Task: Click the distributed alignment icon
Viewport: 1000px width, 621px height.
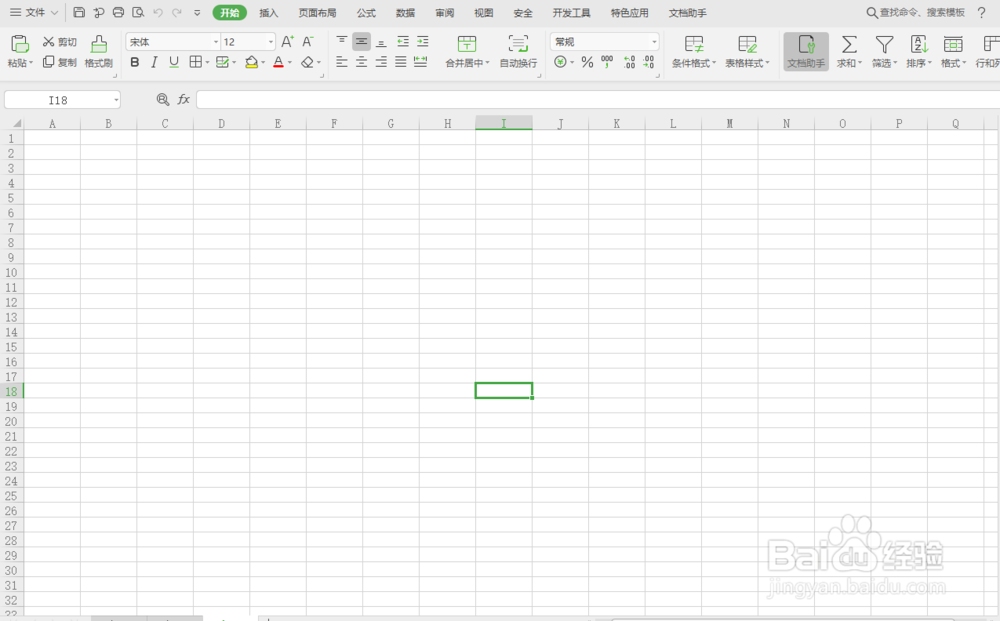Action: 420,62
